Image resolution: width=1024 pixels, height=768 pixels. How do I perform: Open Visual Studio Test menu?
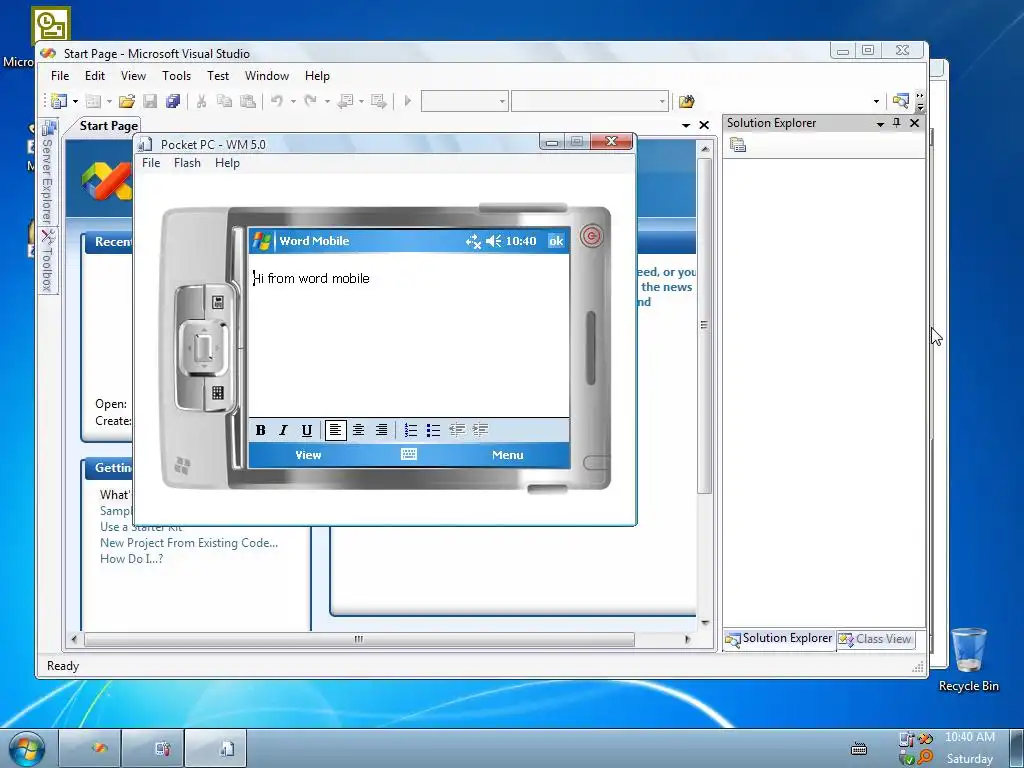tap(218, 76)
